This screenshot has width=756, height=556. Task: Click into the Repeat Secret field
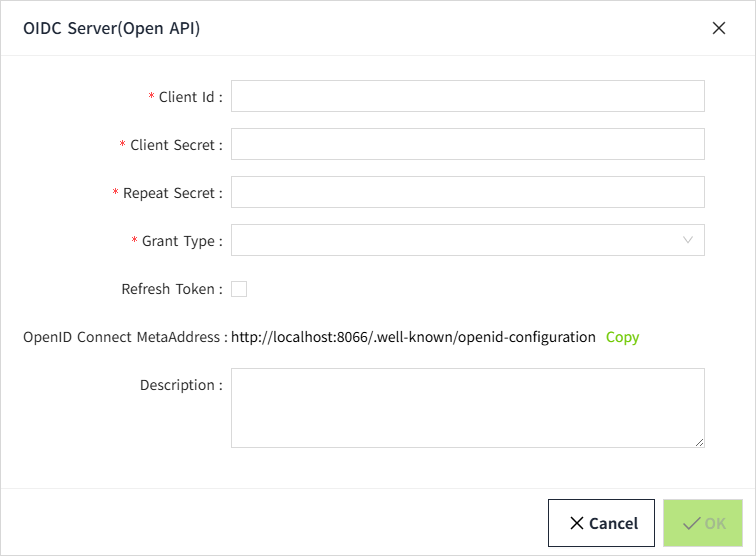click(x=467, y=192)
